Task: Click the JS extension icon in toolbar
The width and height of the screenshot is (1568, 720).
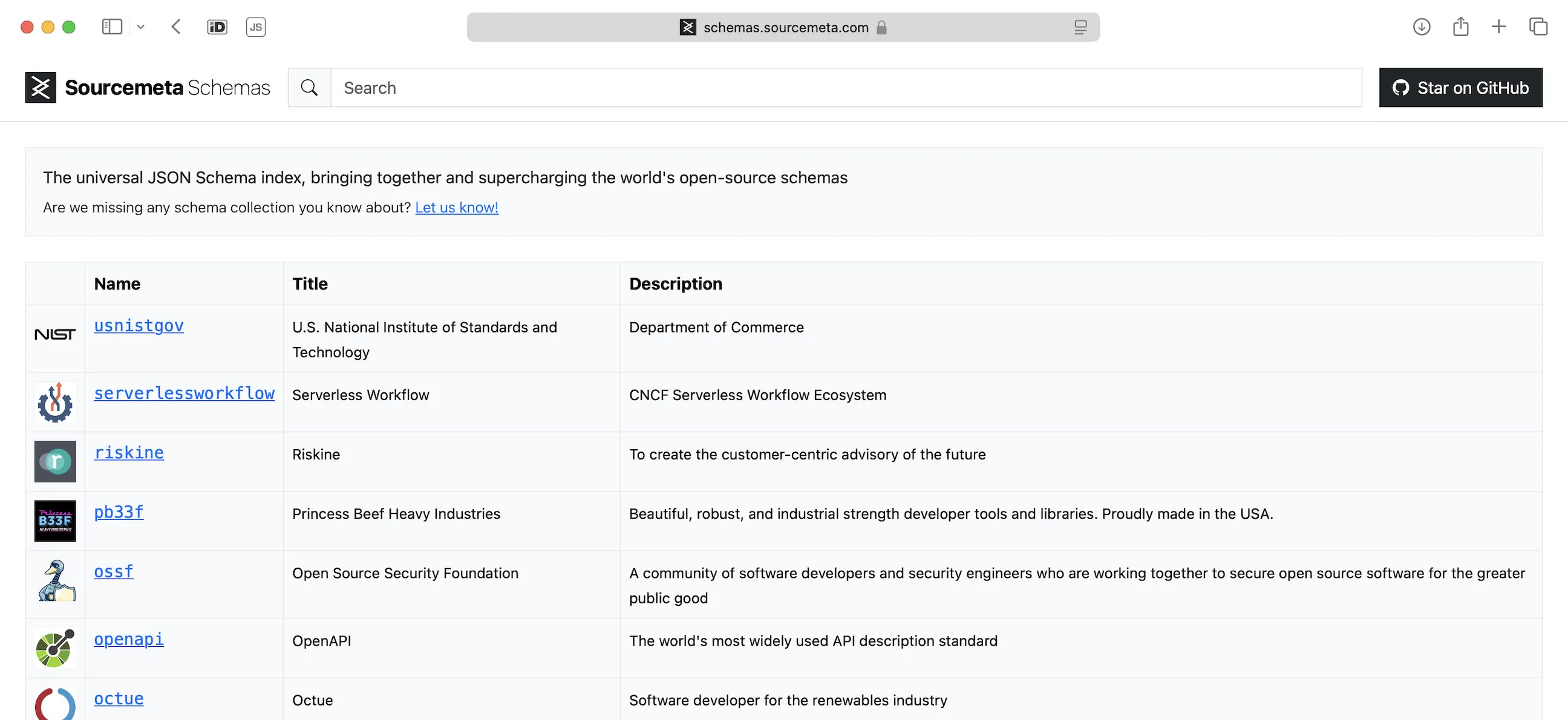Action: [x=256, y=27]
